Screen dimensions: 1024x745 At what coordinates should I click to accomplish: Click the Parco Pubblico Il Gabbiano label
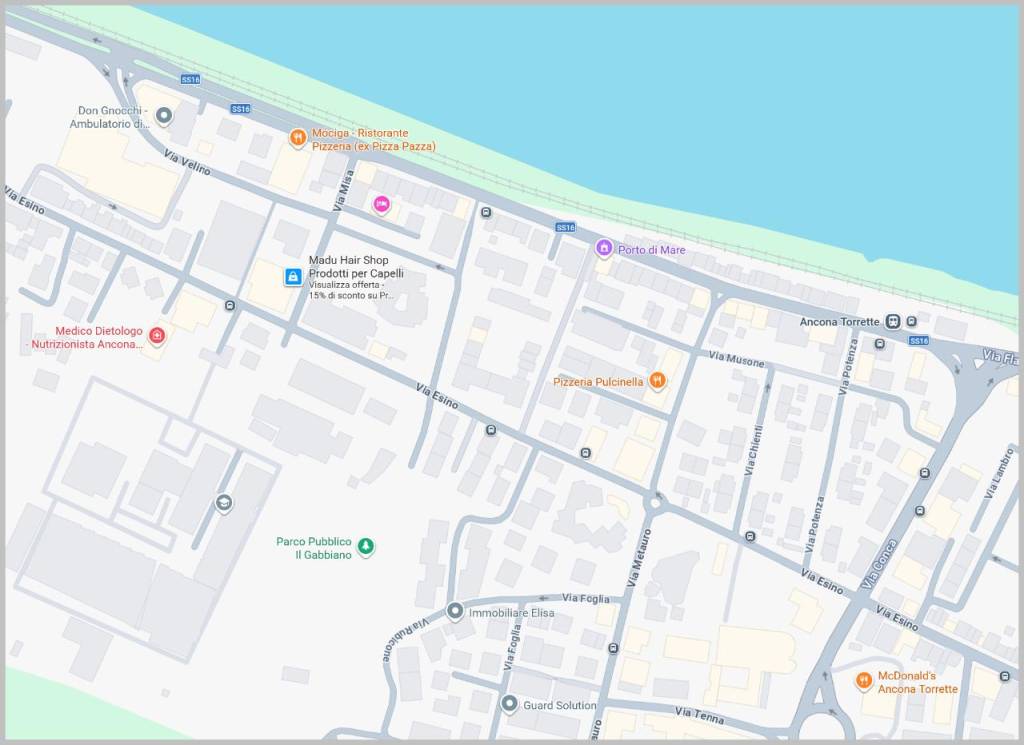click(314, 548)
